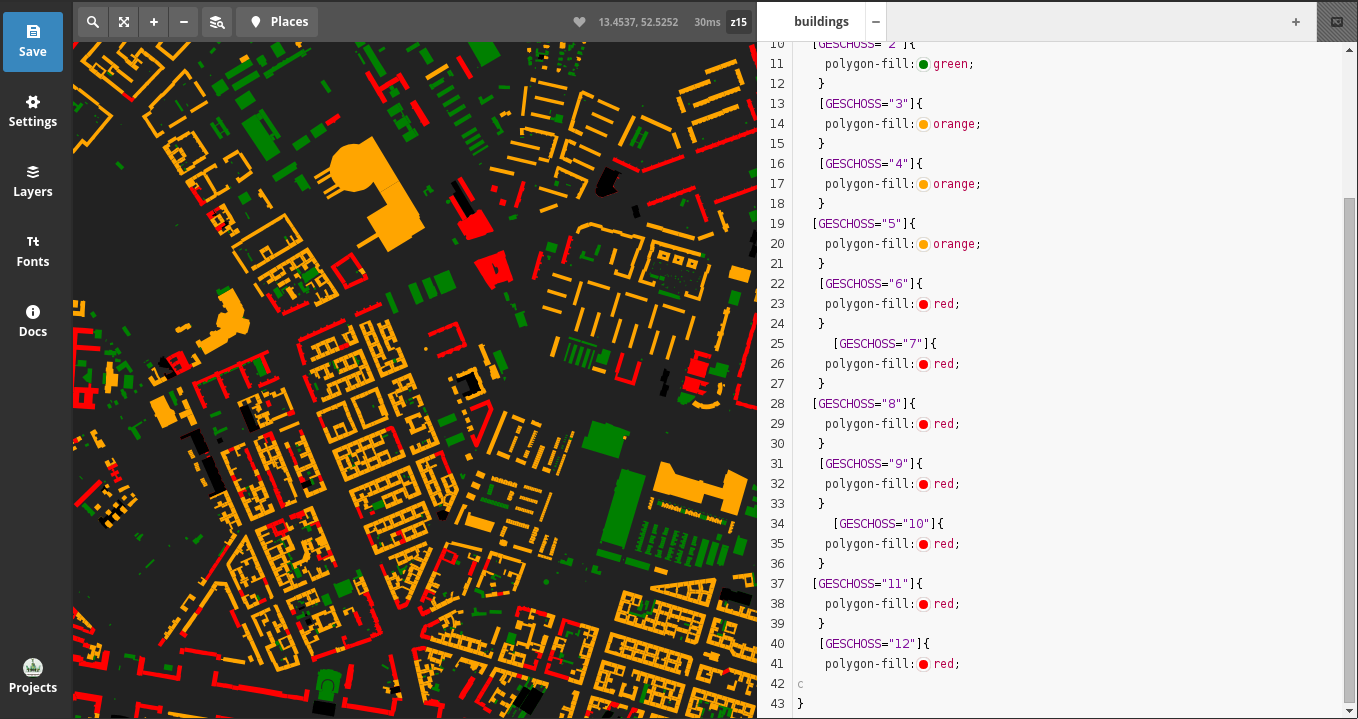Image resolution: width=1358 pixels, height=719 pixels.
Task: Place cursor on [GESCHOSS="9"] selector
Action: pyautogui.click(x=867, y=464)
